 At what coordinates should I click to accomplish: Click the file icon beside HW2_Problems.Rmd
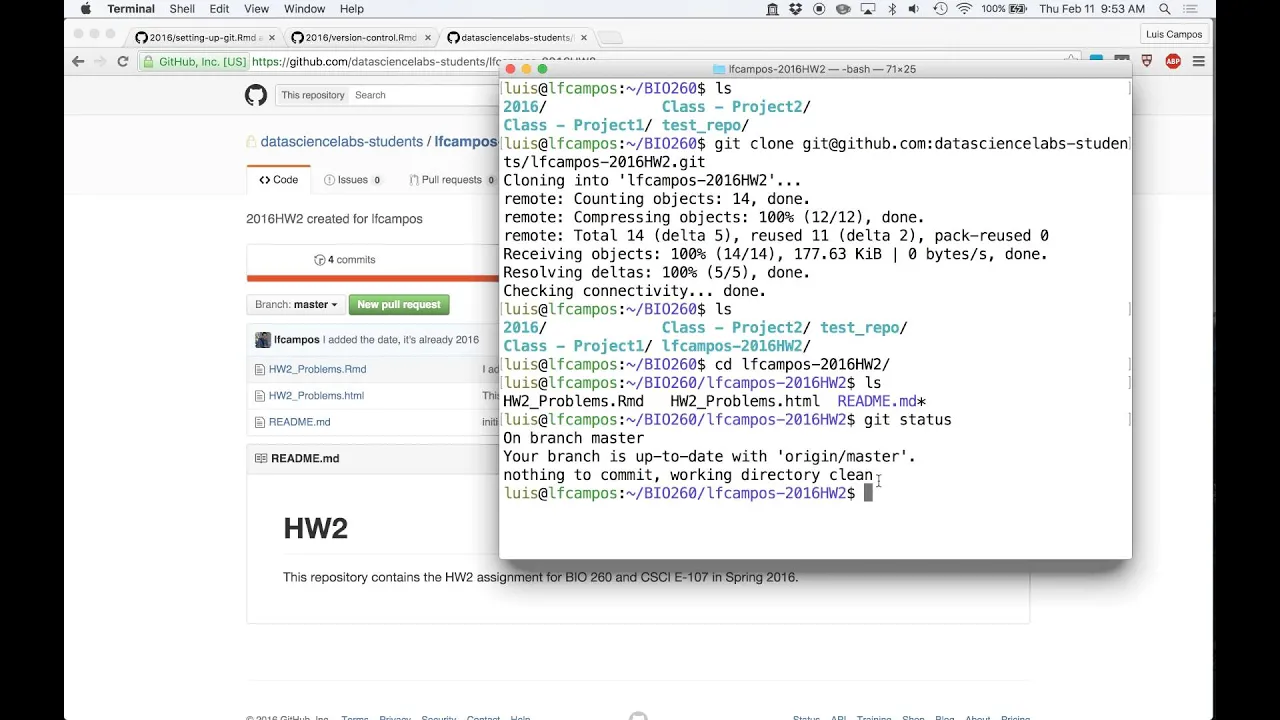260,369
